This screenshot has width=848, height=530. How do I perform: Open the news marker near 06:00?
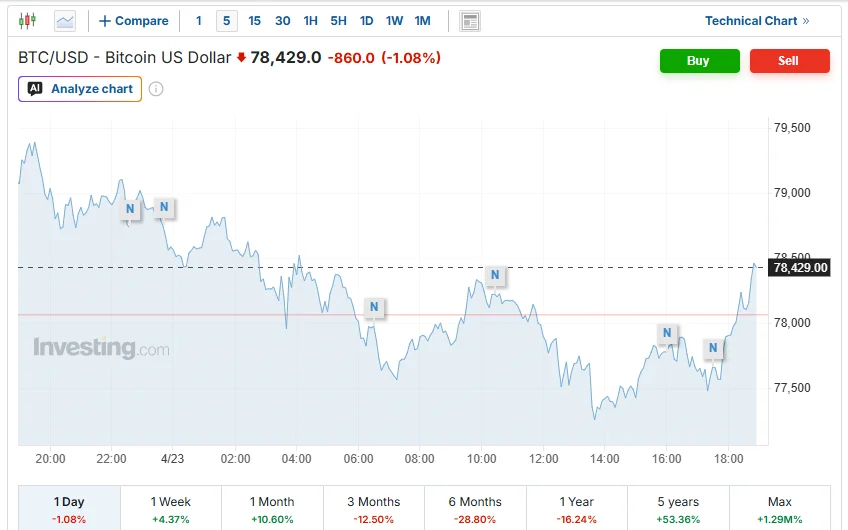374,307
